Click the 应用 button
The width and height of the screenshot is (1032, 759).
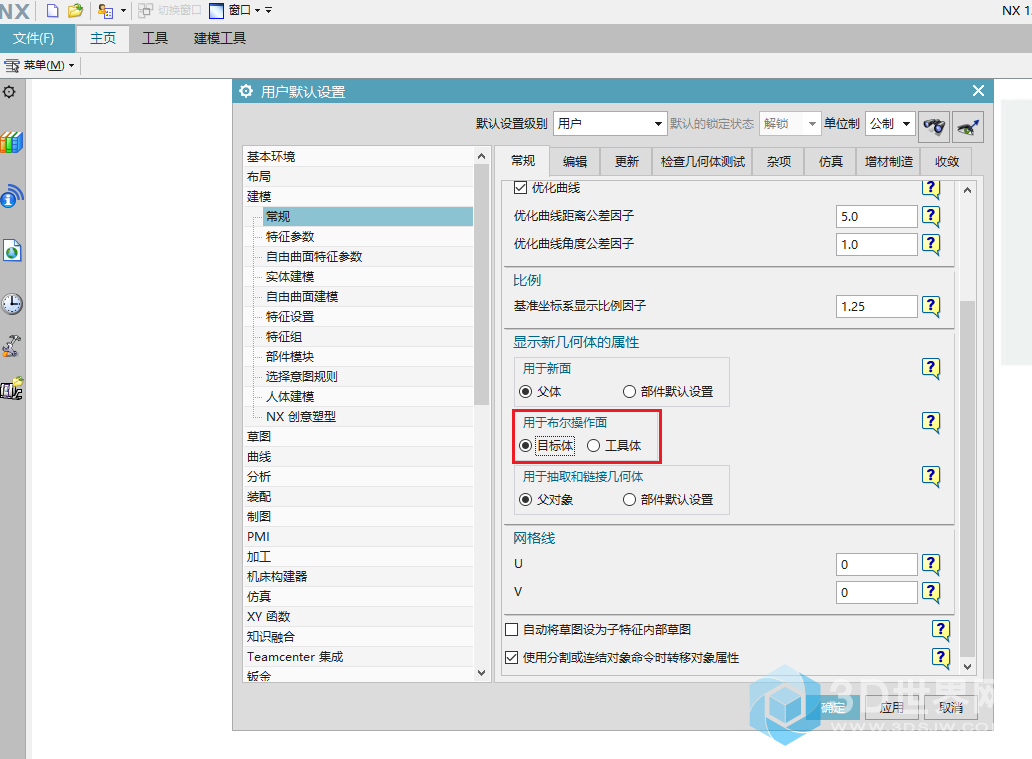(x=892, y=708)
